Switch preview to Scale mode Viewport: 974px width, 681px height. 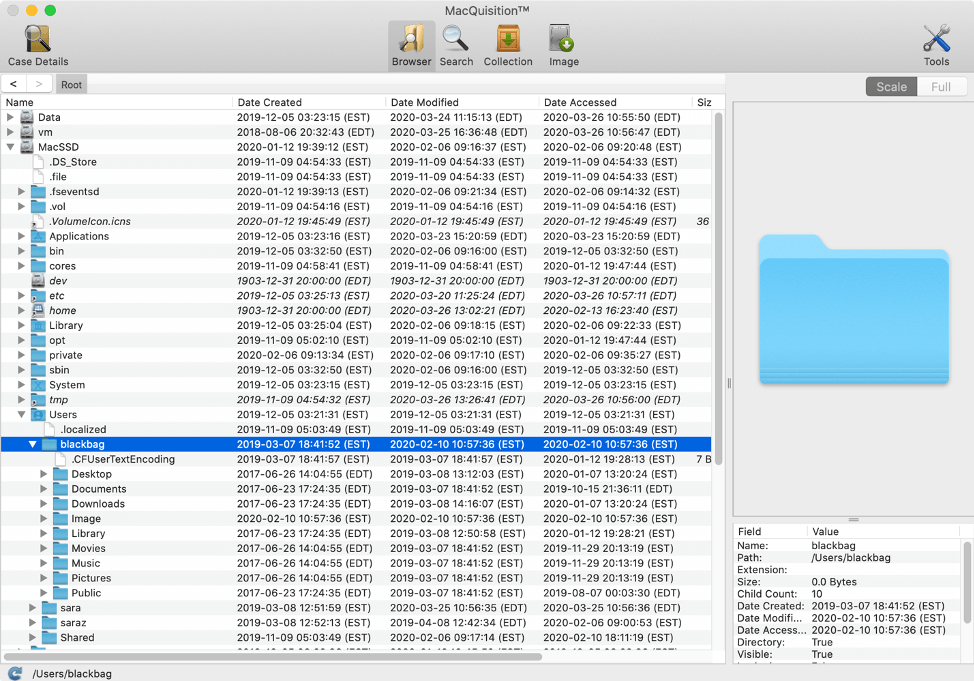(891, 87)
